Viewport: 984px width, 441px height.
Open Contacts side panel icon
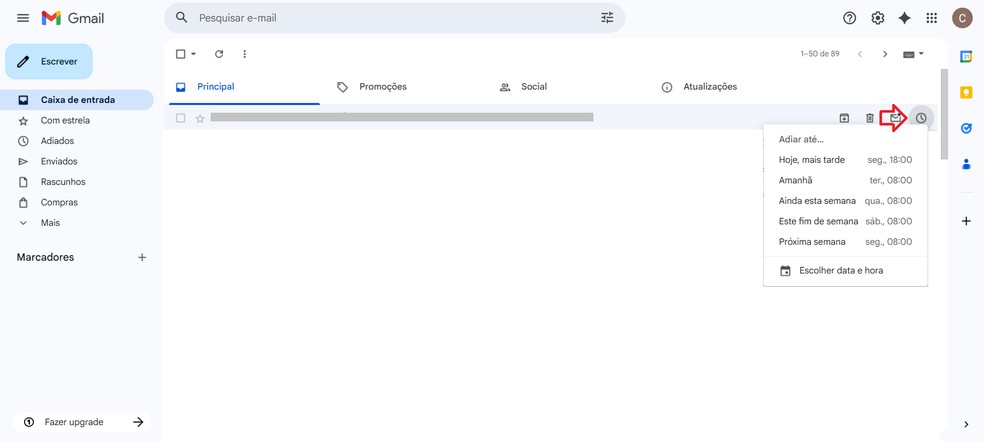966,164
